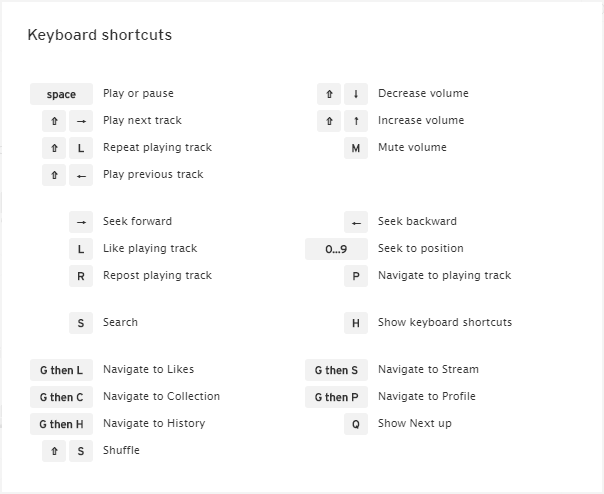The height and width of the screenshot is (494, 604).
Task: Click the G then P key badge
Action: [x=336, y=397]
